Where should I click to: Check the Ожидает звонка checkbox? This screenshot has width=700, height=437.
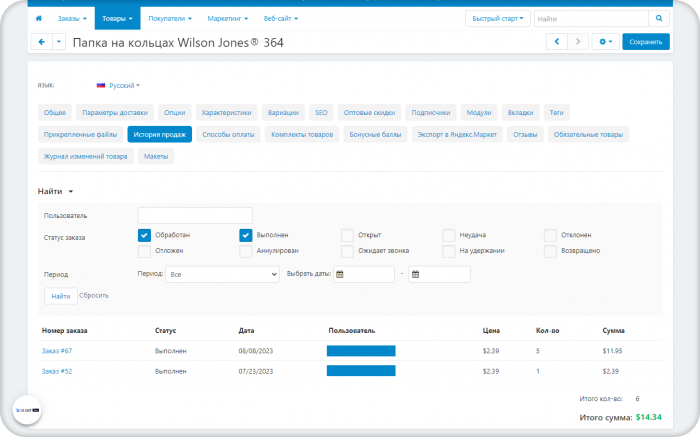[x=347, y=251]
